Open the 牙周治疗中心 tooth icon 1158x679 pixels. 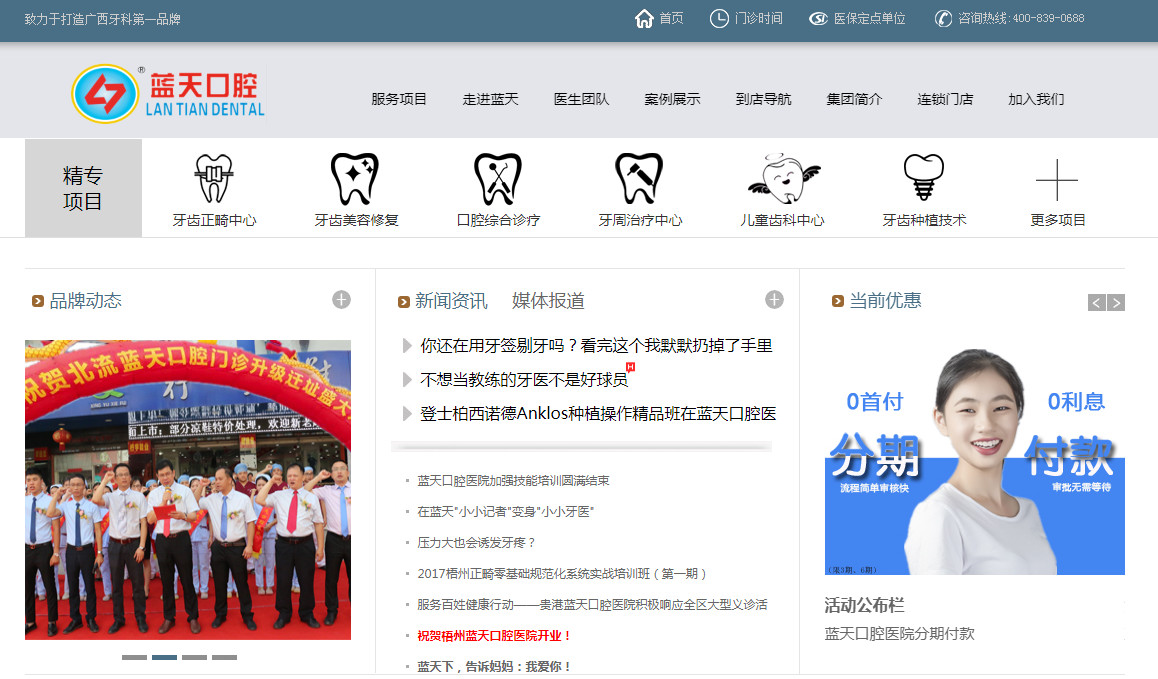point(640,178)
